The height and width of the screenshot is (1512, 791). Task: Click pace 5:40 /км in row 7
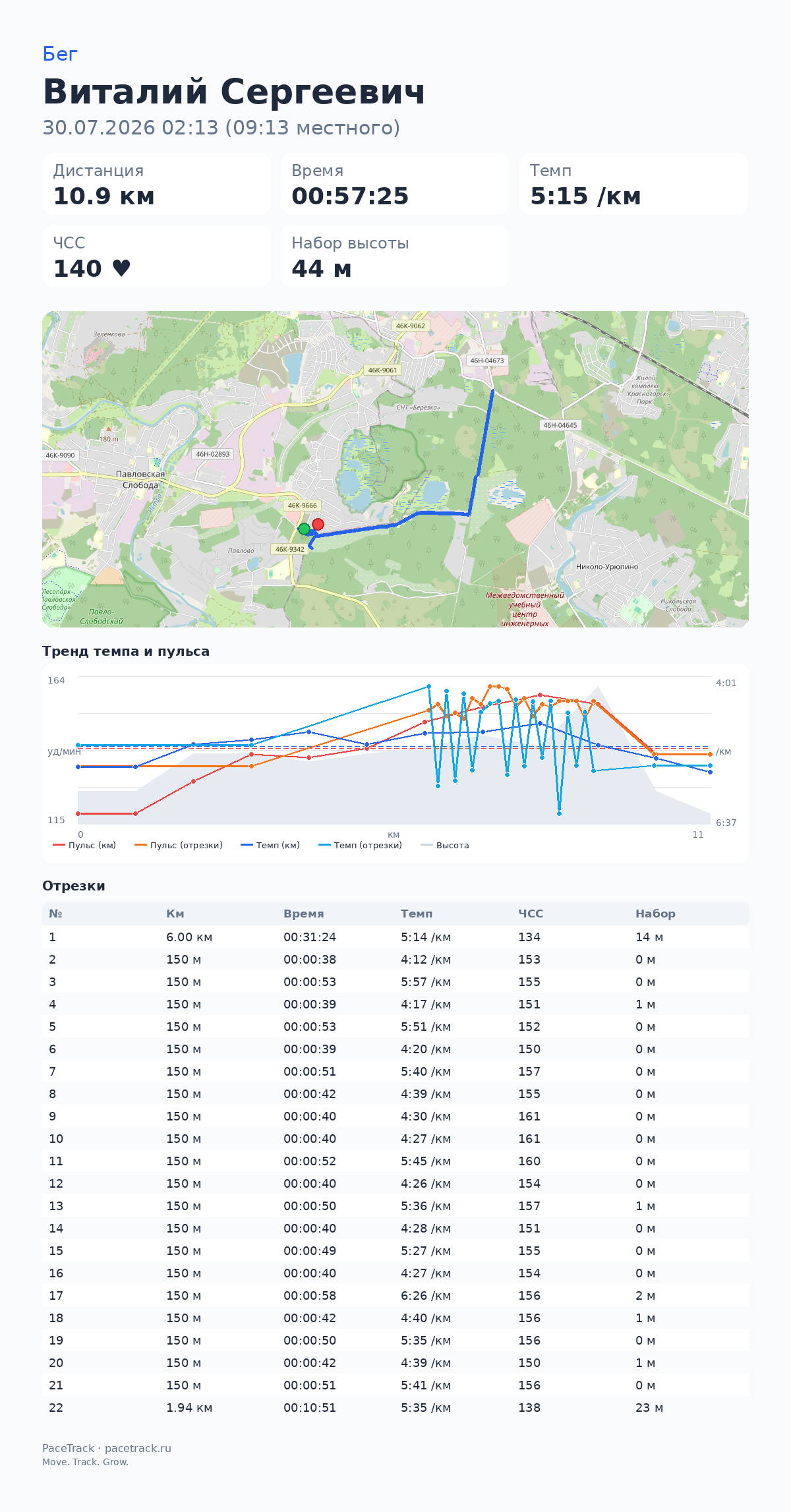tap(426, 1072)
